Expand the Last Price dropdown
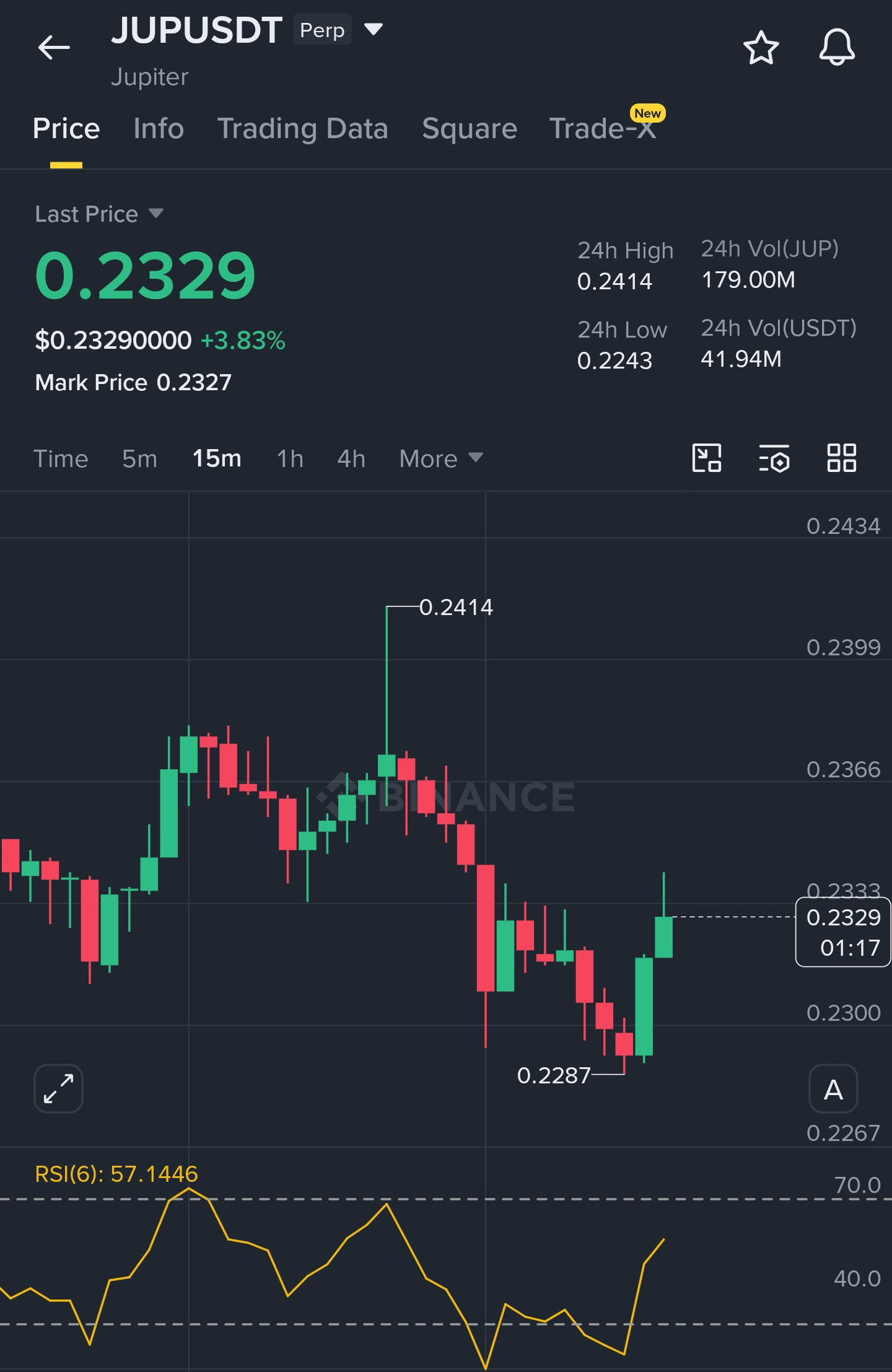The image size is (892, 1372). pyautogui.click(x=156, y=214)
